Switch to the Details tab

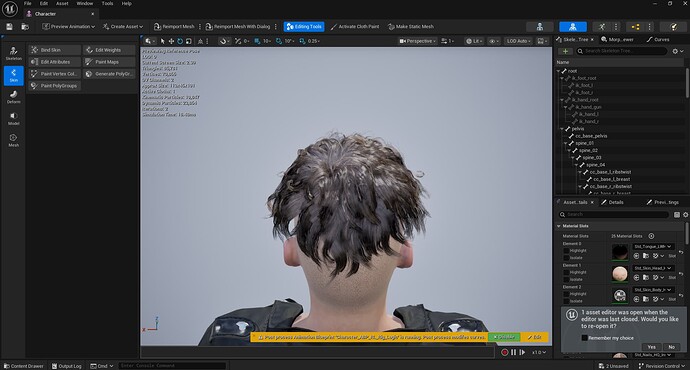pos(612,202)
